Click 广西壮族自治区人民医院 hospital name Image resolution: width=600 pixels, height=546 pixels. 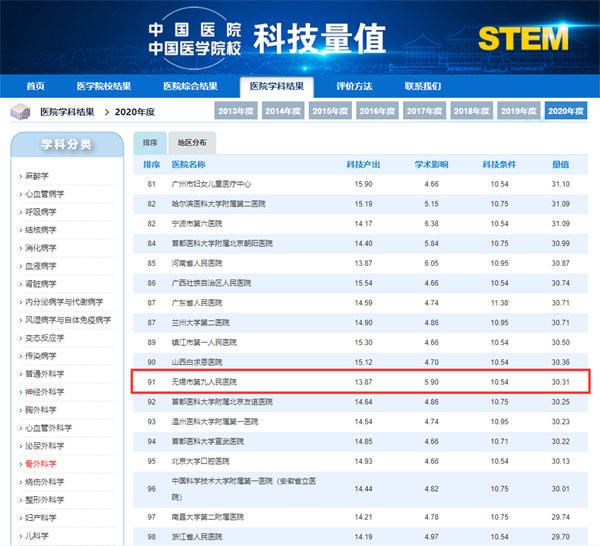(x=211, y=283)
